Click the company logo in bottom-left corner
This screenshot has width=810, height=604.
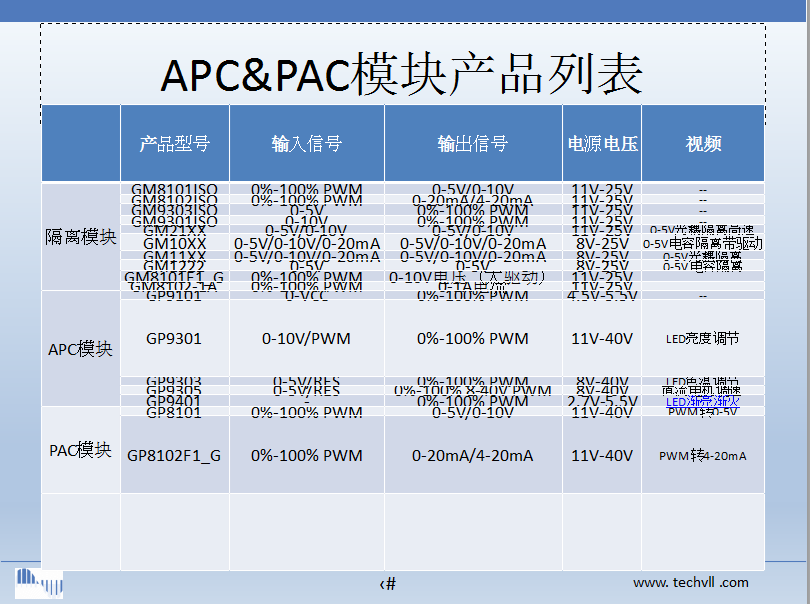click(39, 582)
